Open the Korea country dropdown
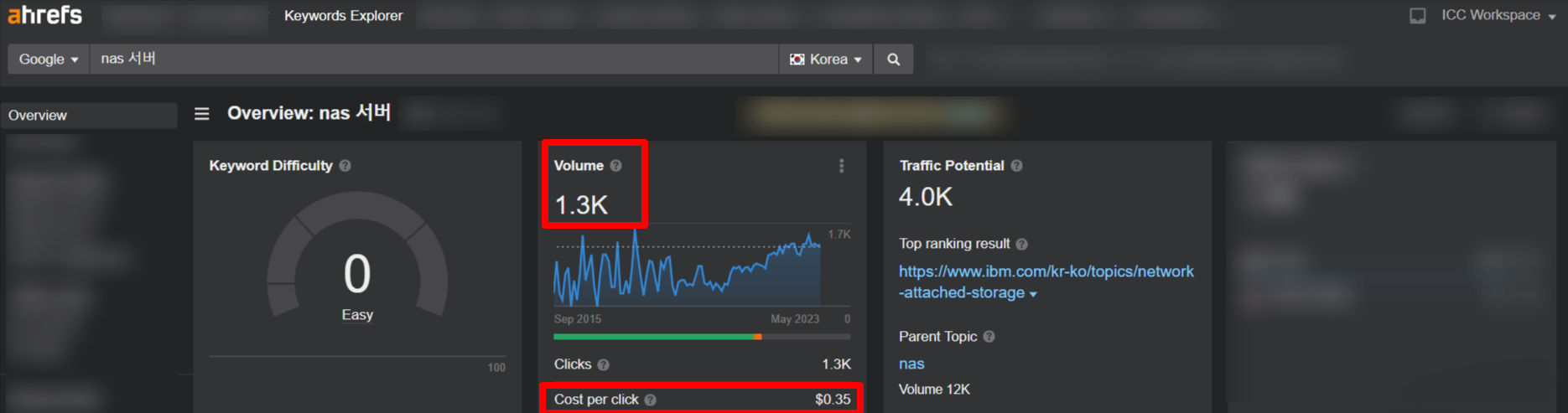The height and width of the screenshot is (413, 1568). pyautogui.click(x=826, y=59)
